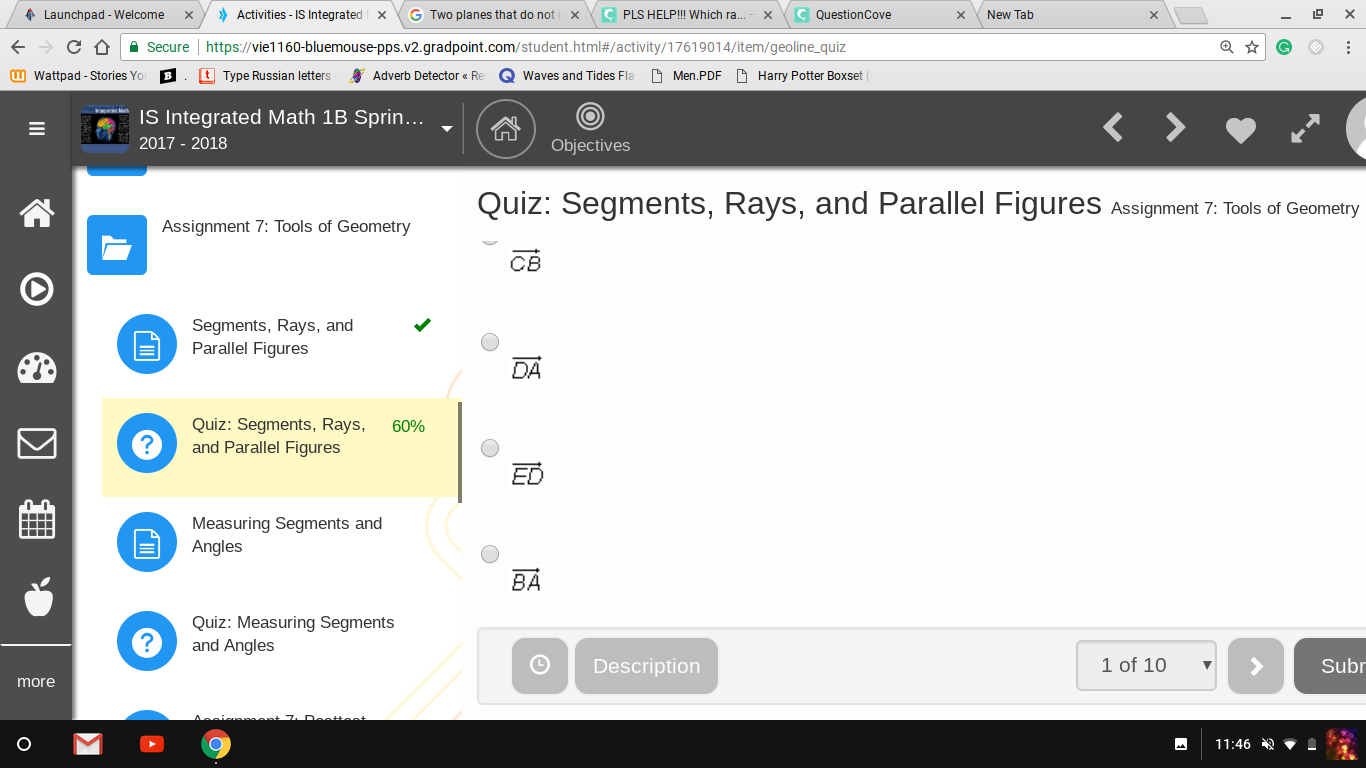Select the ray ED answer option
Image resolution: width=1366 pixels, height=768 pixels.
coord(490,448)
